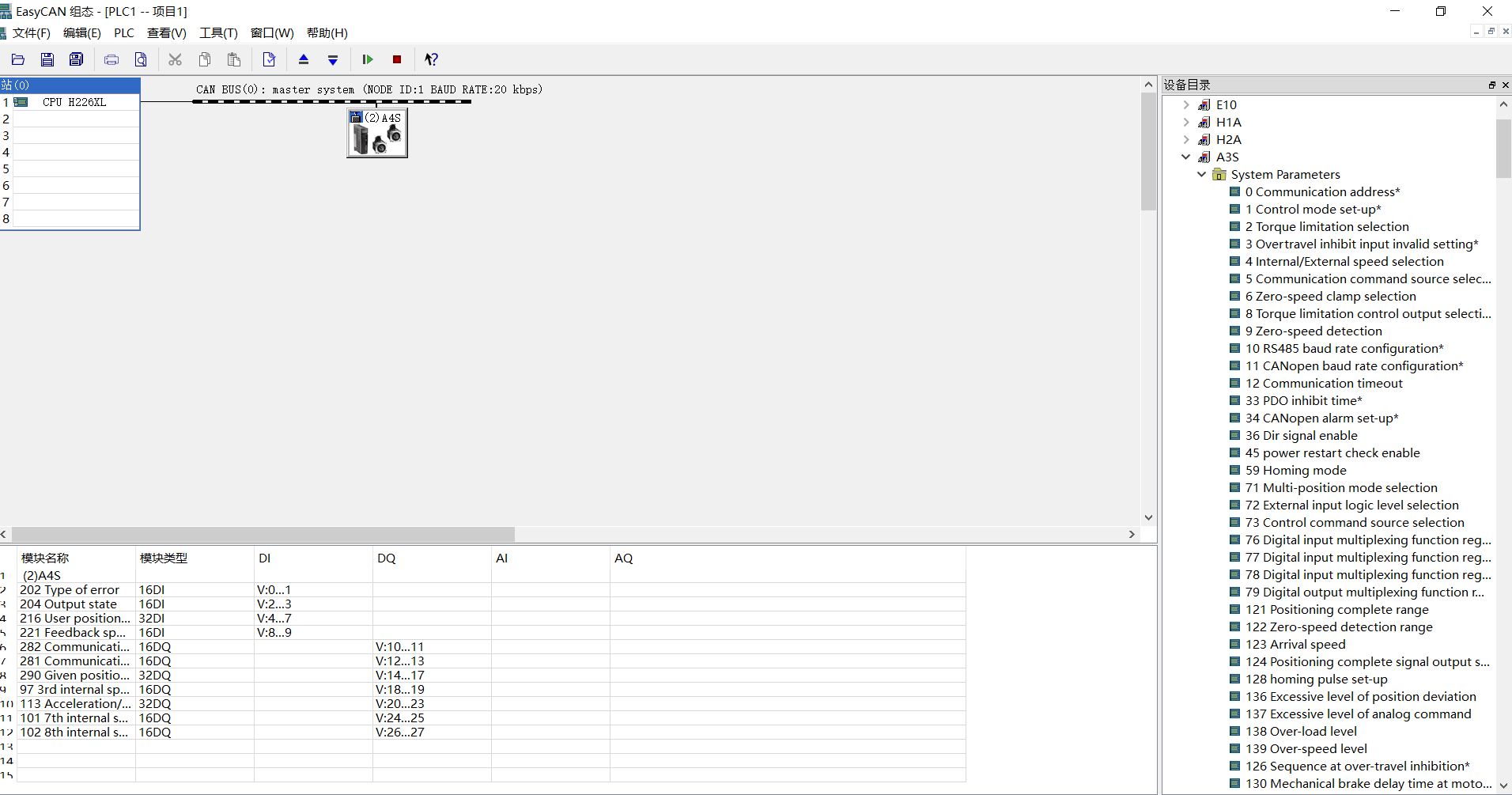The height and width of the screenshot is (795, 1512).
Task: Click the compile/check document icon
Action: [269, 59]
